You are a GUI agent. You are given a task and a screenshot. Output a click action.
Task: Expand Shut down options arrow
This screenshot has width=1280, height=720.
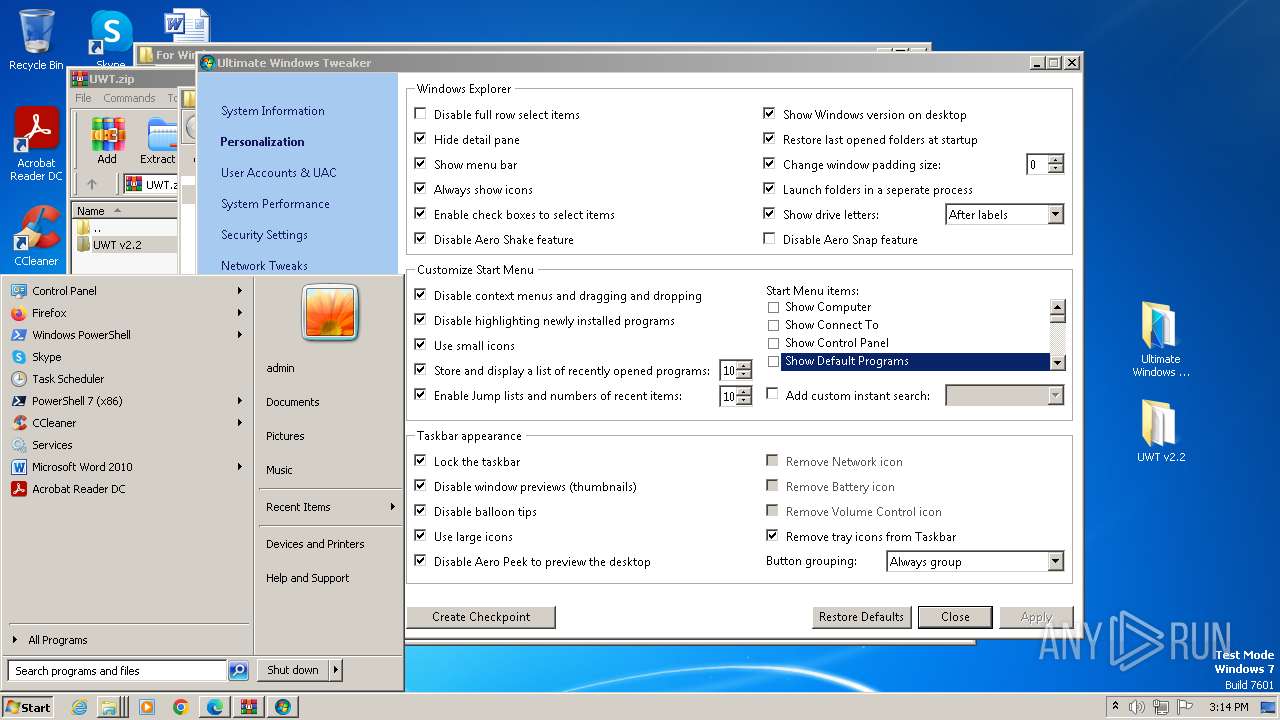pos(335,670)
